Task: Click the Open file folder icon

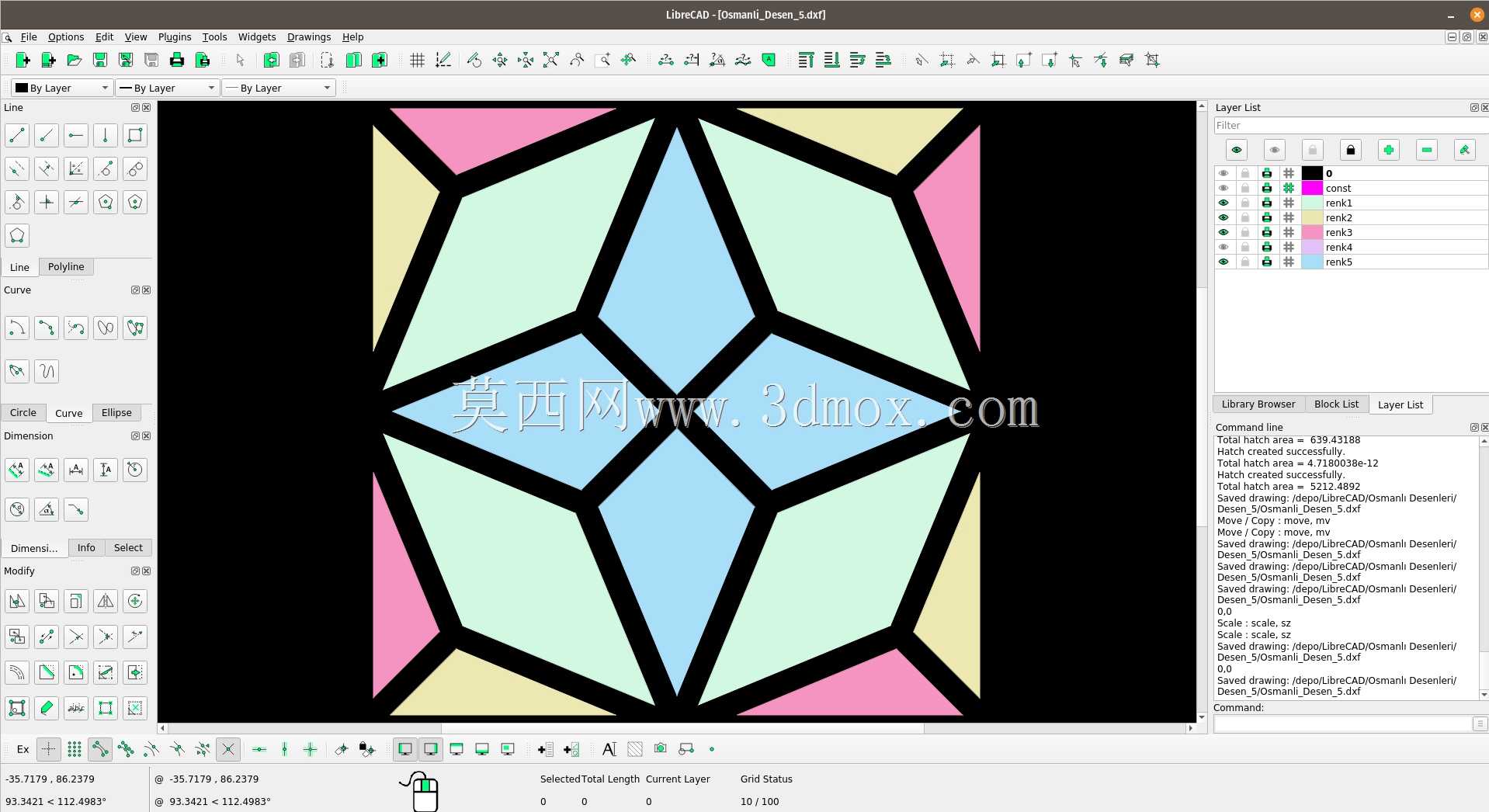Action: (74, 60)
